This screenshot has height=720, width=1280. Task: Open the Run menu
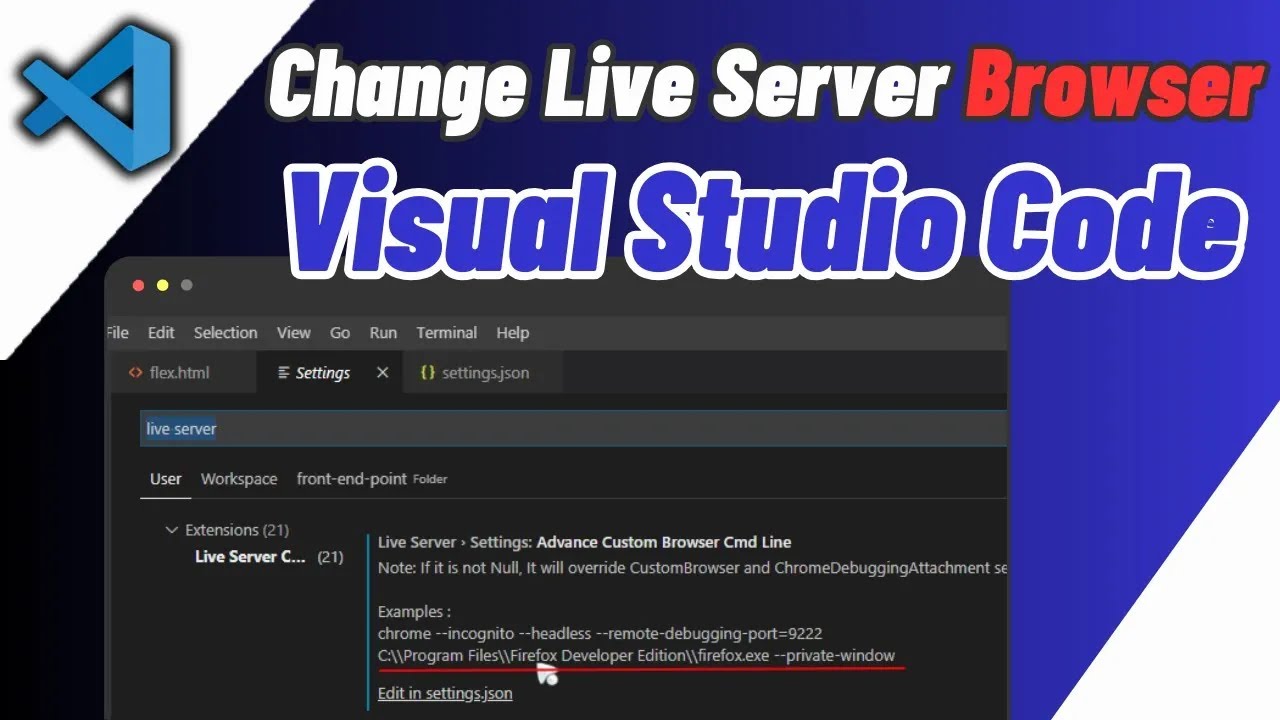coord(383,332)
